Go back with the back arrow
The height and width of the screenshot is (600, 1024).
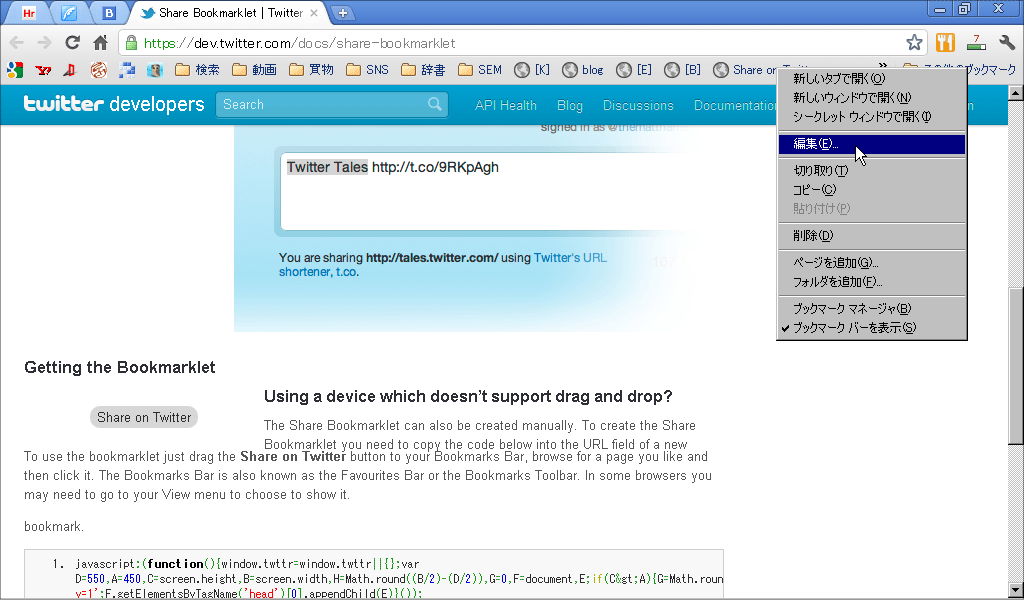coord(17,43)
